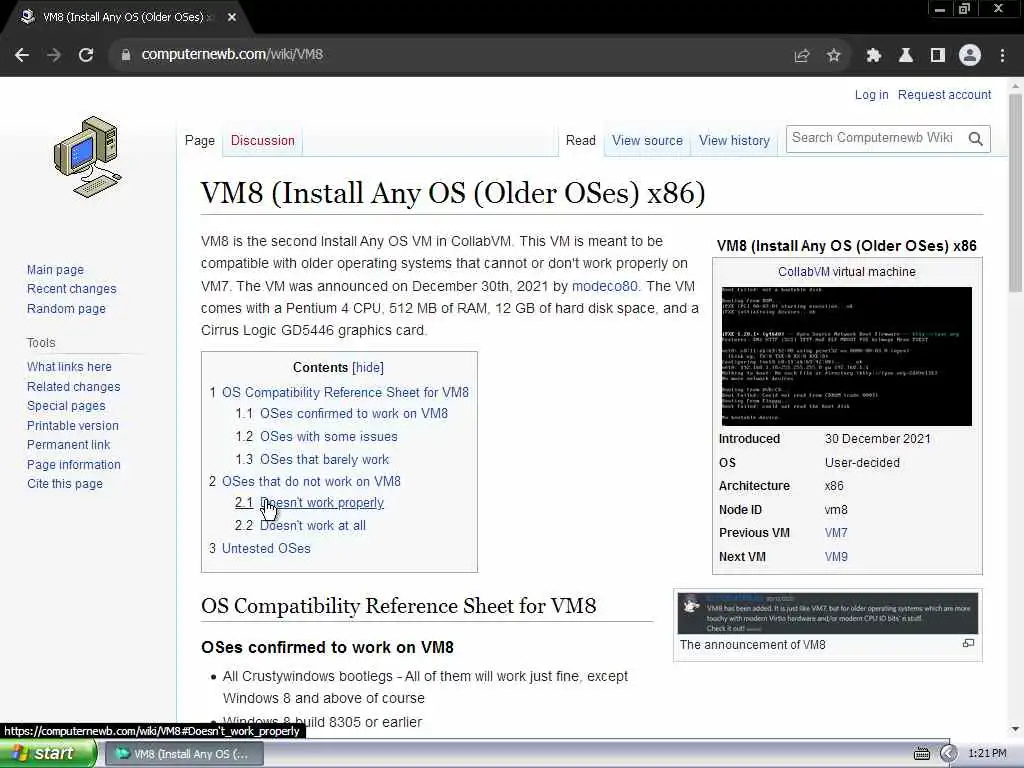This screenshot has width=1024, height=768.
Task: Select the Read tab
Action: click(x=581, y=141)
